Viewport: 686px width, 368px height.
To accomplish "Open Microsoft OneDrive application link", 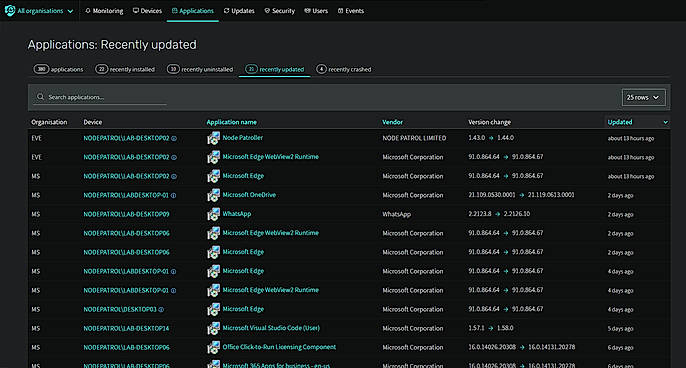I will tap(249, 195).
